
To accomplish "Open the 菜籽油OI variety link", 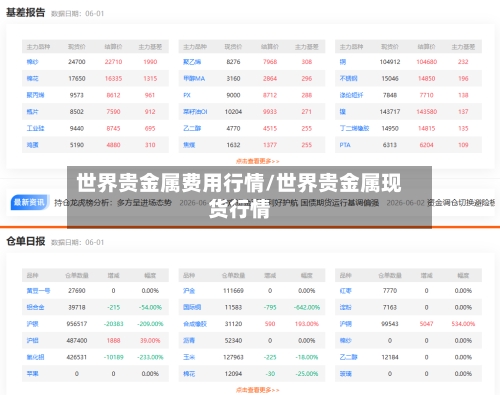I will coord(195,112).
